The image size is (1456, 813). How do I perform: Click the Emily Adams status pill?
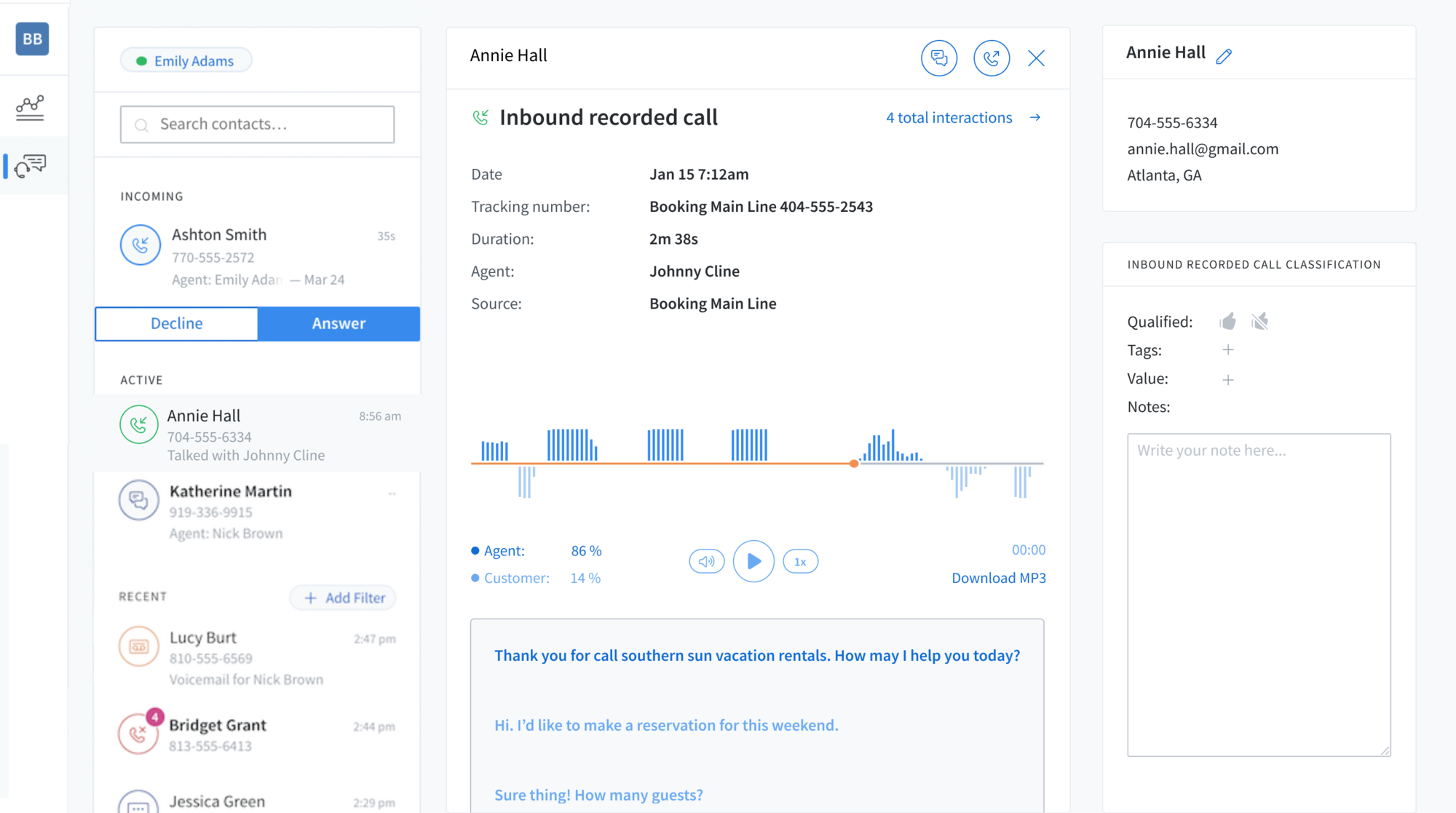186,60
